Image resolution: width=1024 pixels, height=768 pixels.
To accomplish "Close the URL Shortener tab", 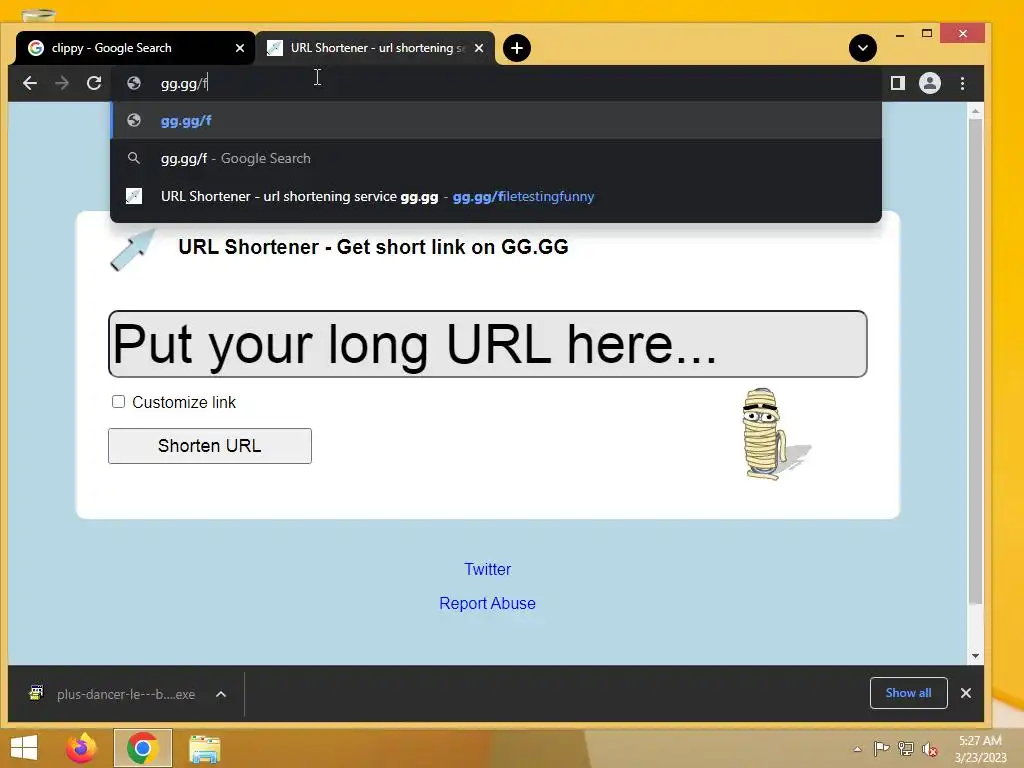I will tap(479, 48).
